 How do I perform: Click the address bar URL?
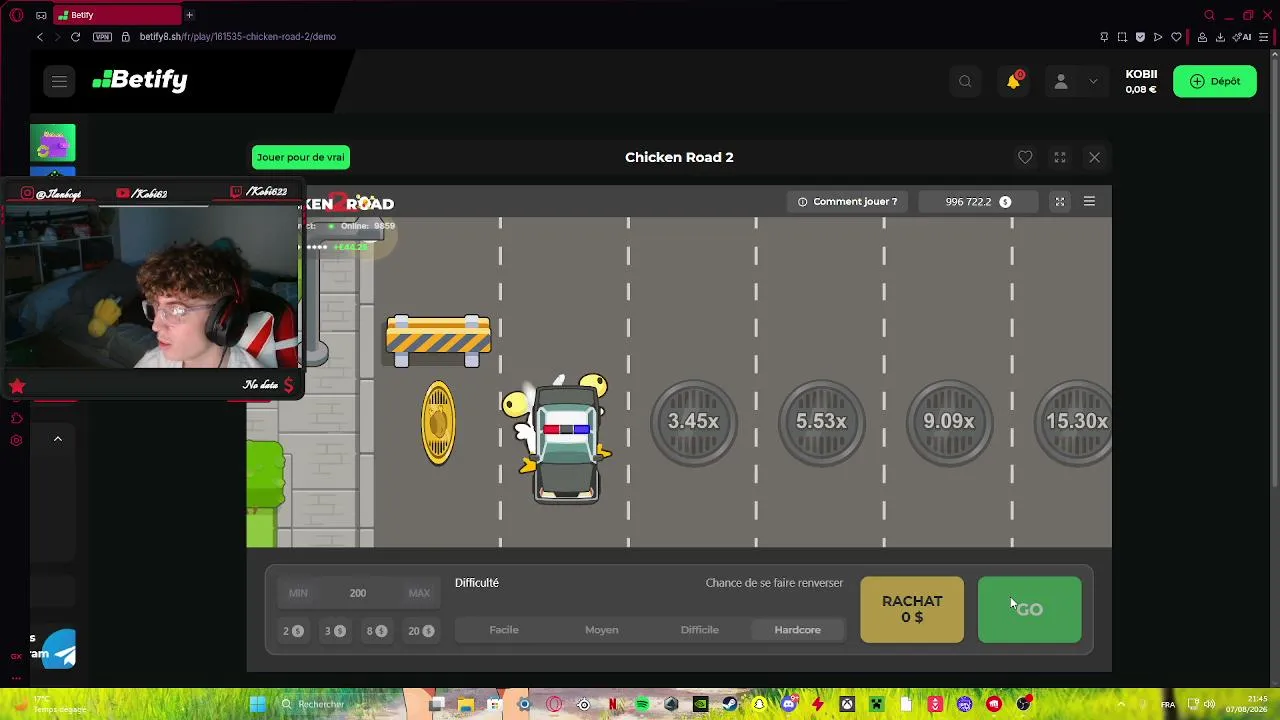tap(238, 37)
